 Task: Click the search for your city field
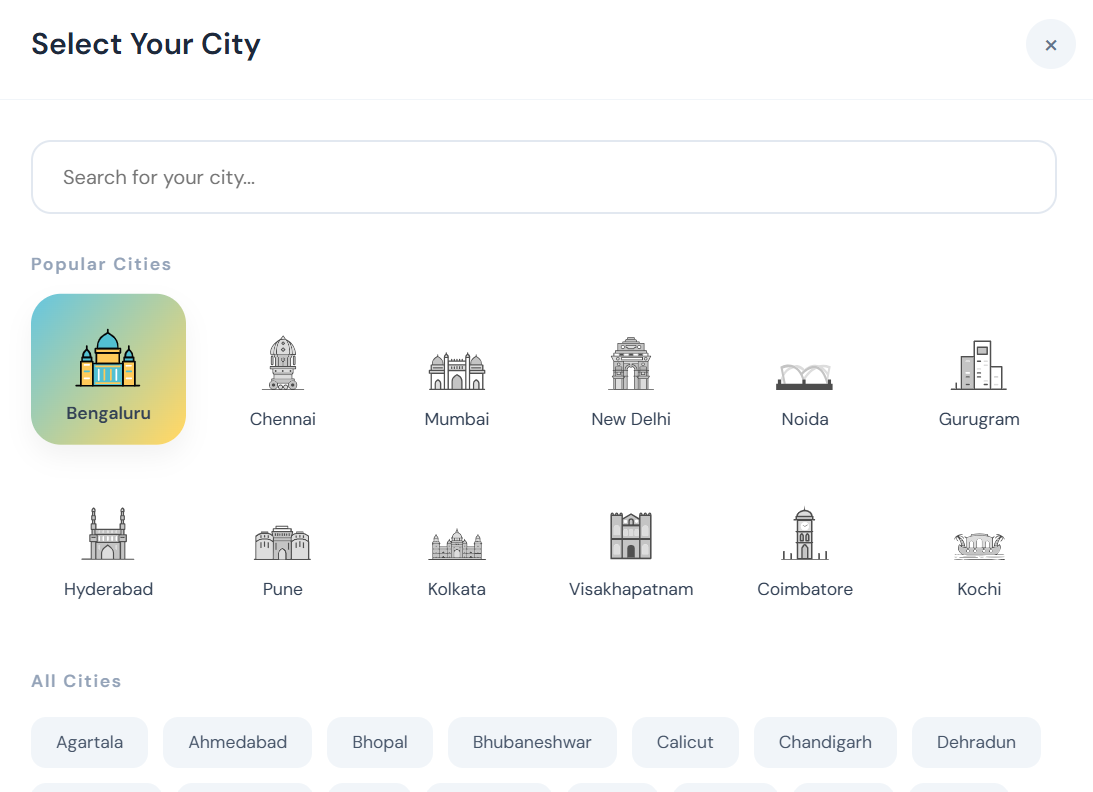click(x=544, y=177)
